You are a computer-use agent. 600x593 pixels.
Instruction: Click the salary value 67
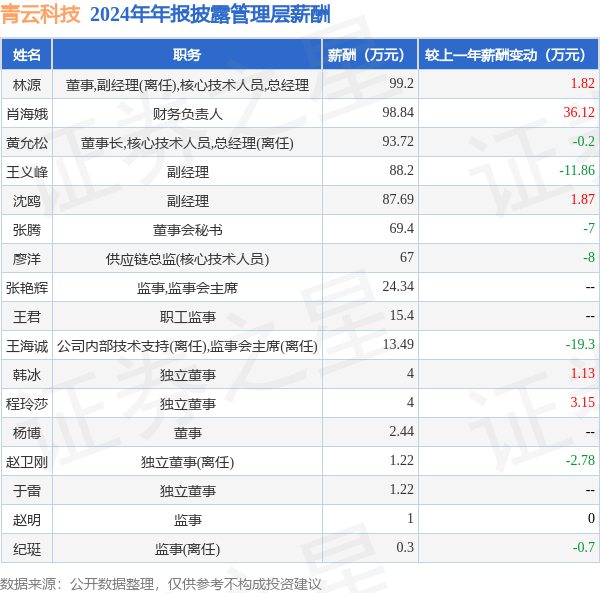click(407, 257)
